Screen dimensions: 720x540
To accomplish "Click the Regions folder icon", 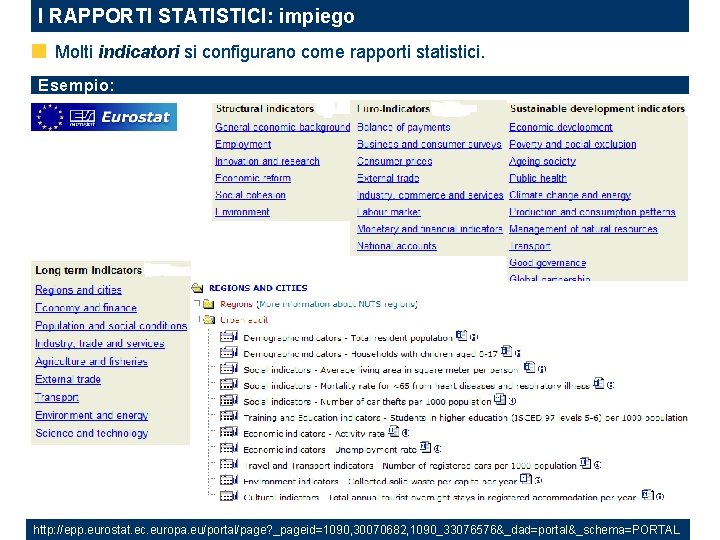I will coord(209,304).
